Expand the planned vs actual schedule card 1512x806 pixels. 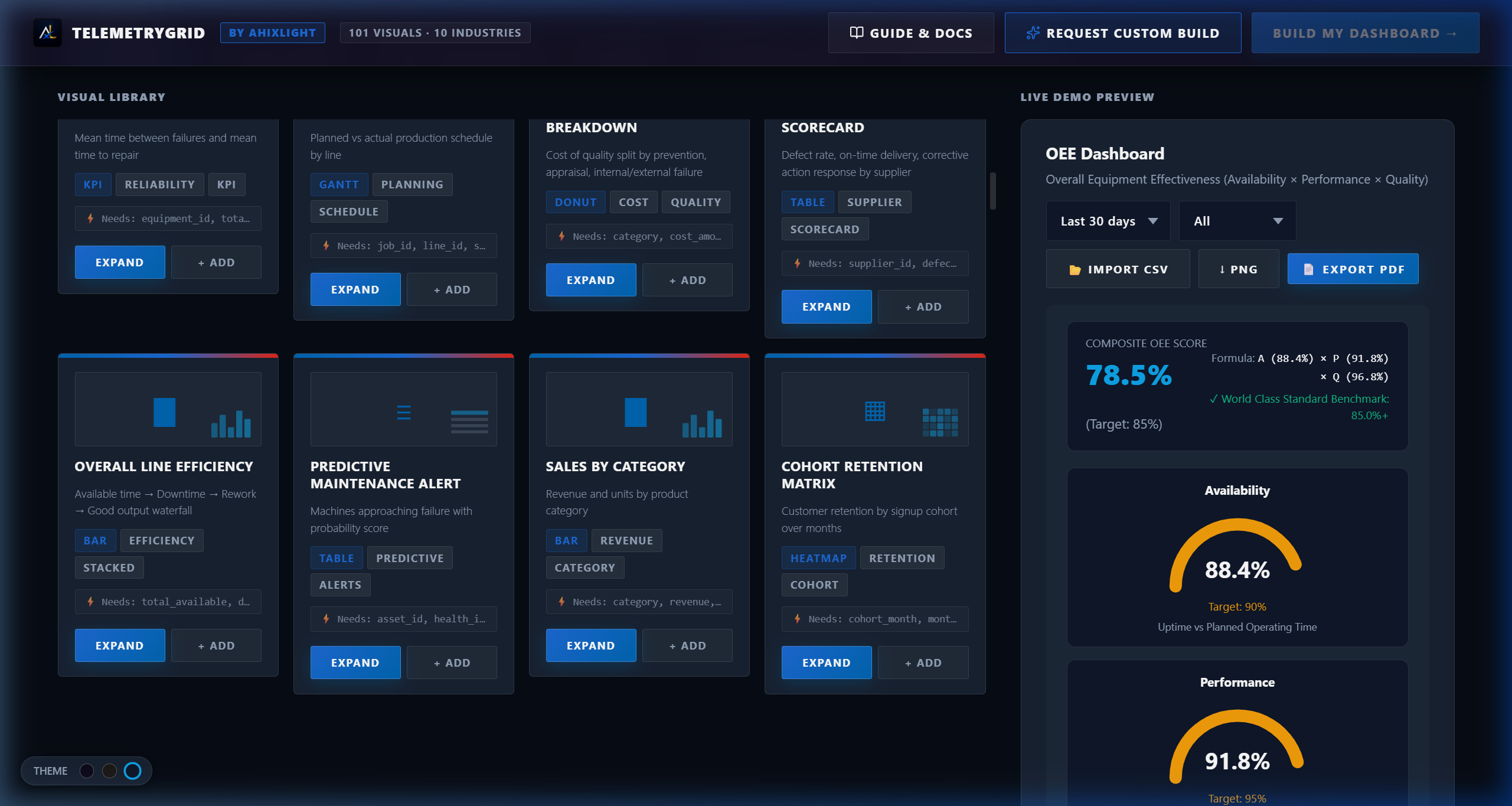pyautogui.click(x=355, y=289)
